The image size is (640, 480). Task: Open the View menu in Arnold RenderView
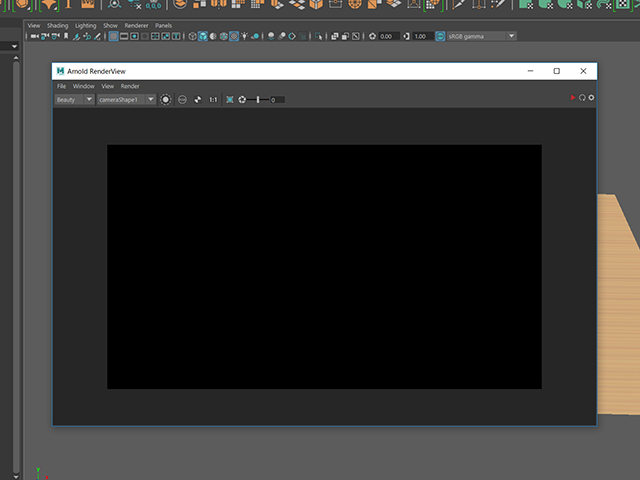coord(108,86)
